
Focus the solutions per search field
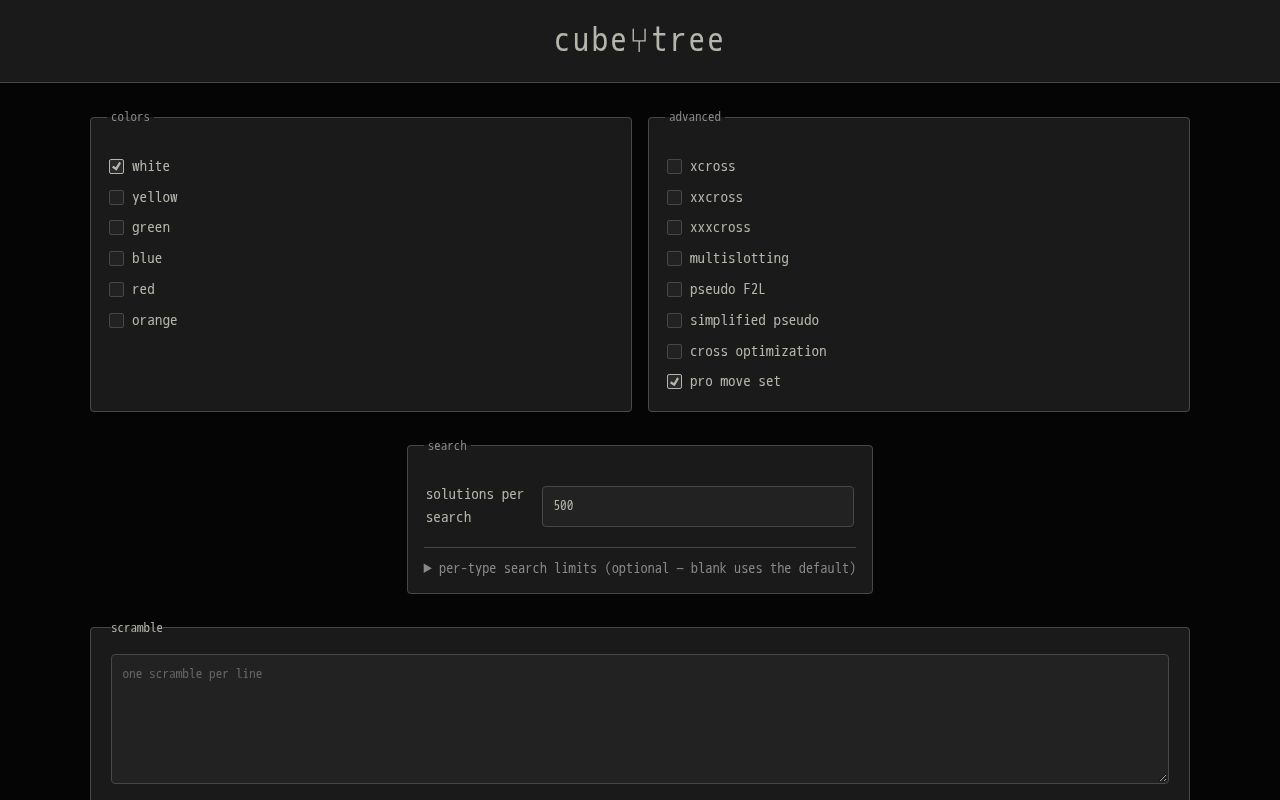(x=698, y=506)
